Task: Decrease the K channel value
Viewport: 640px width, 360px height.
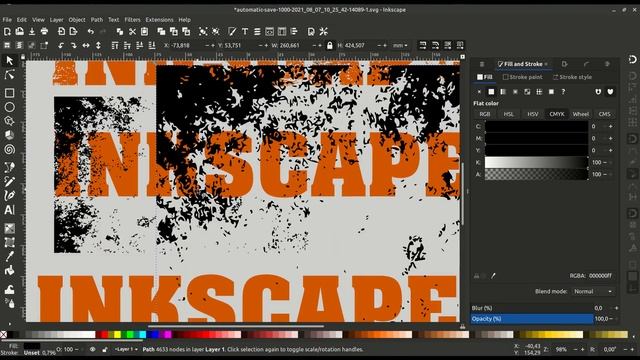Action: (605, 162)
